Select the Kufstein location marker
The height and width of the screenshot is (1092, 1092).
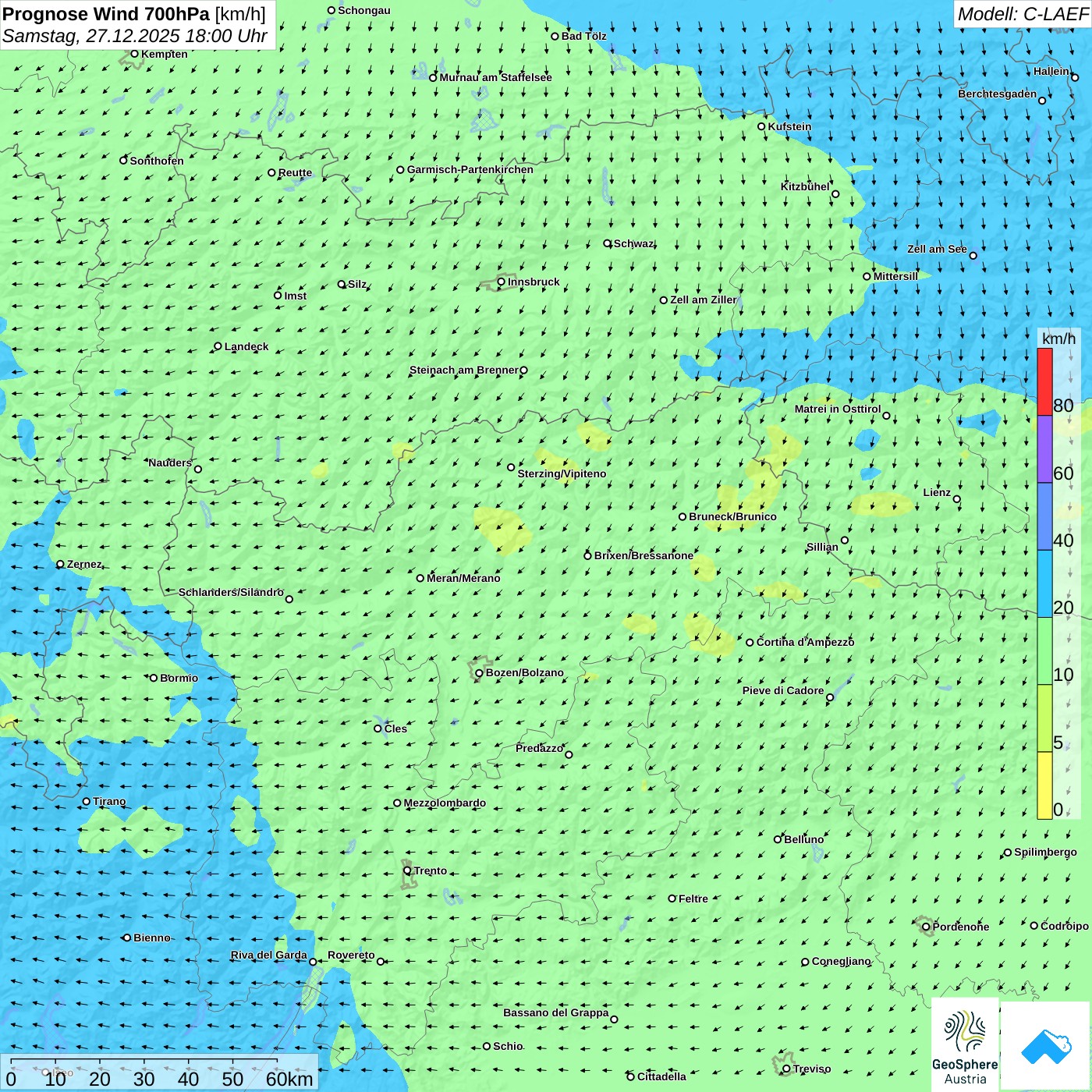coord(761,126)
